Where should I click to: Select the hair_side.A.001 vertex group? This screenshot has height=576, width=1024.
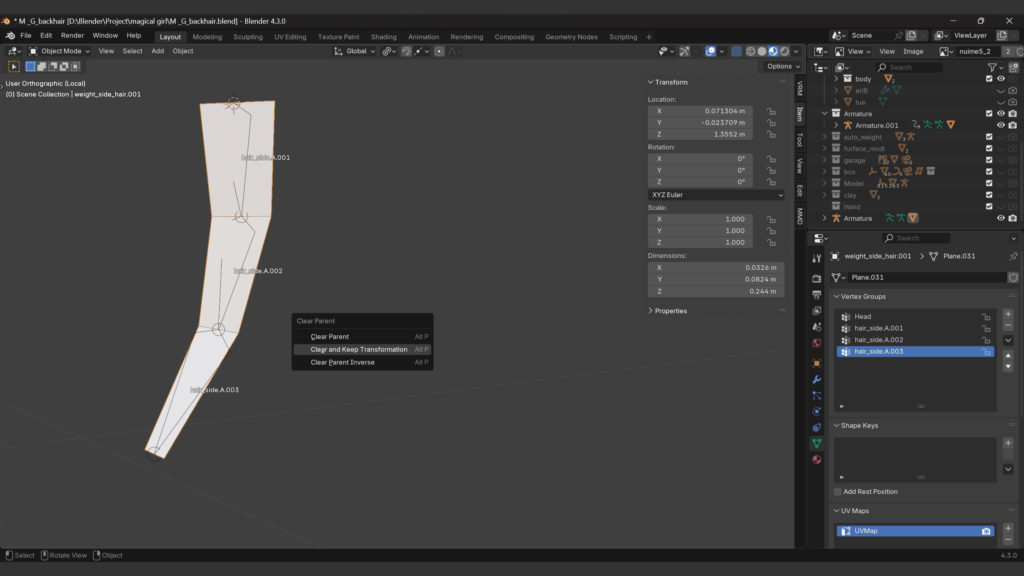pyautogui.click(x=878, y=328)
